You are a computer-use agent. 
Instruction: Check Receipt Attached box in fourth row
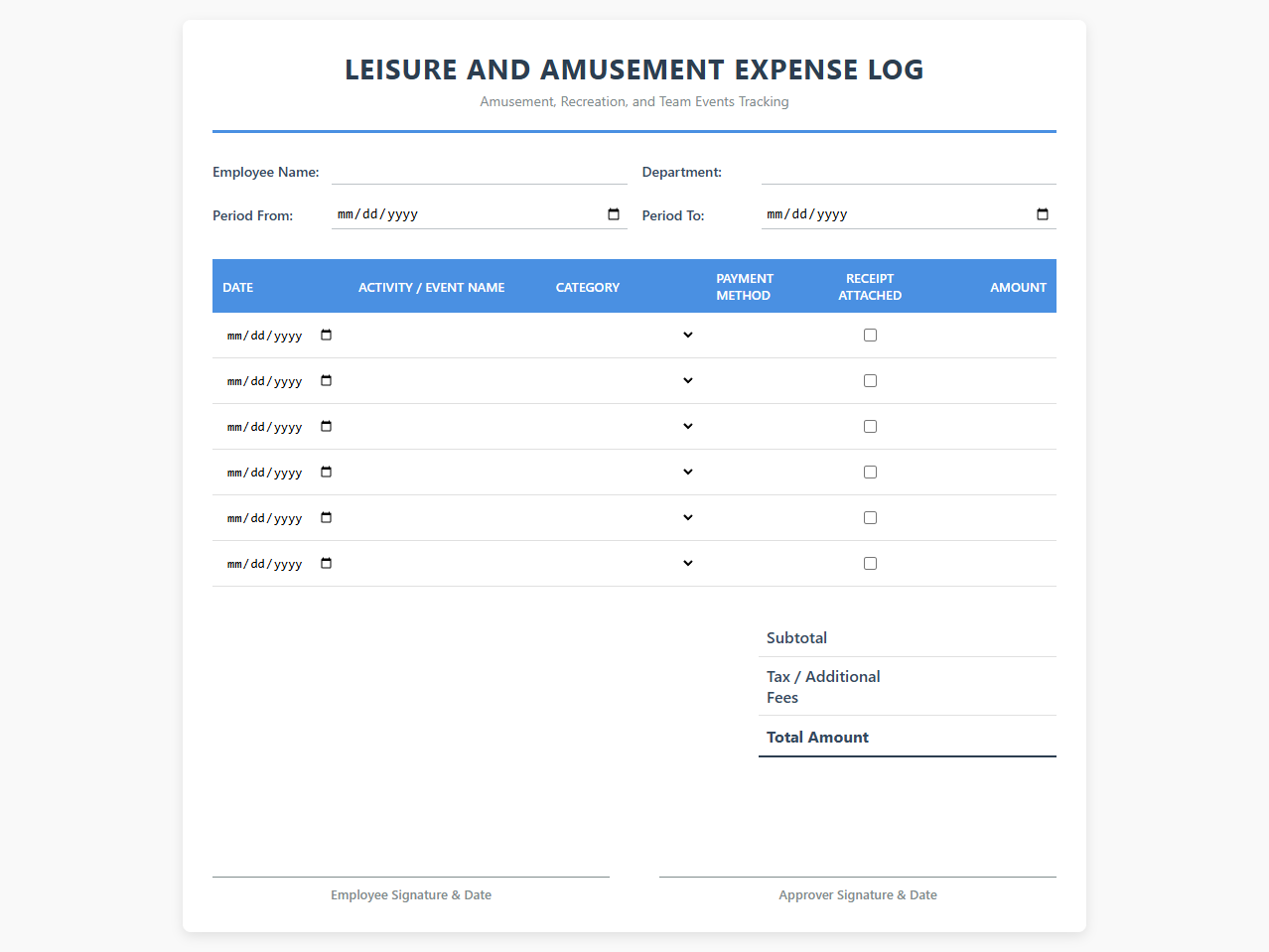870,473
